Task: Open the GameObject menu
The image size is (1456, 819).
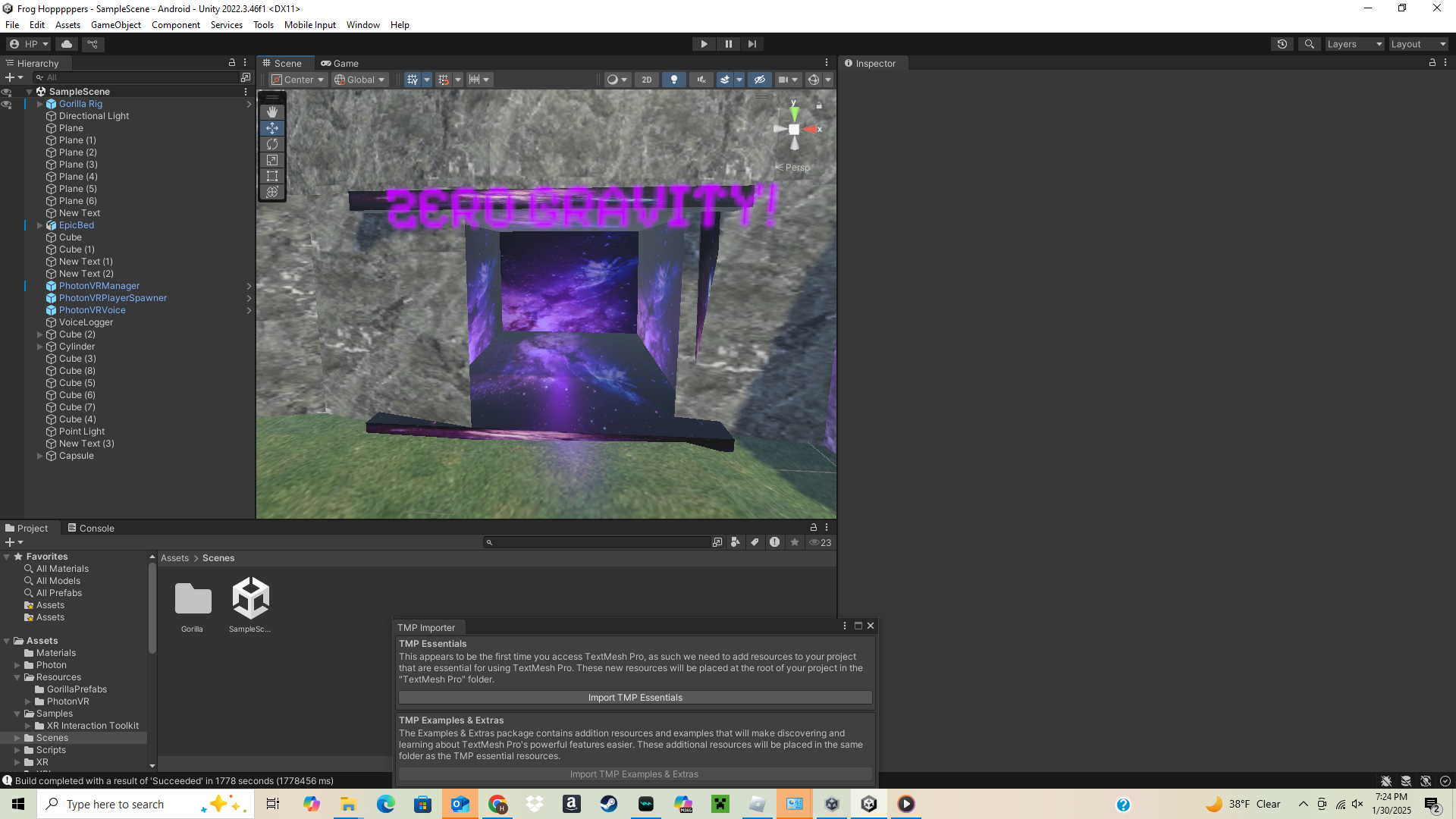Action: pos(115,25)
